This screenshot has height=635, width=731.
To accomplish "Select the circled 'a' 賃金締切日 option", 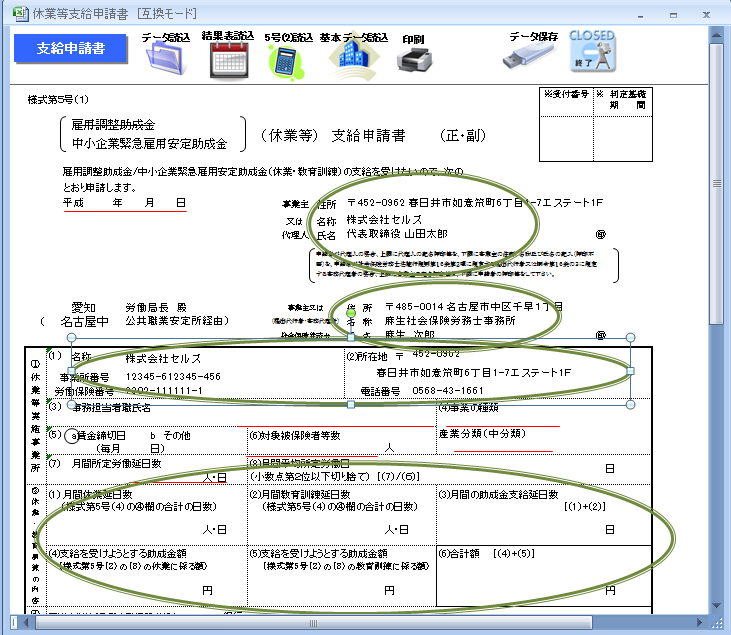I will (x=73, y=436).
